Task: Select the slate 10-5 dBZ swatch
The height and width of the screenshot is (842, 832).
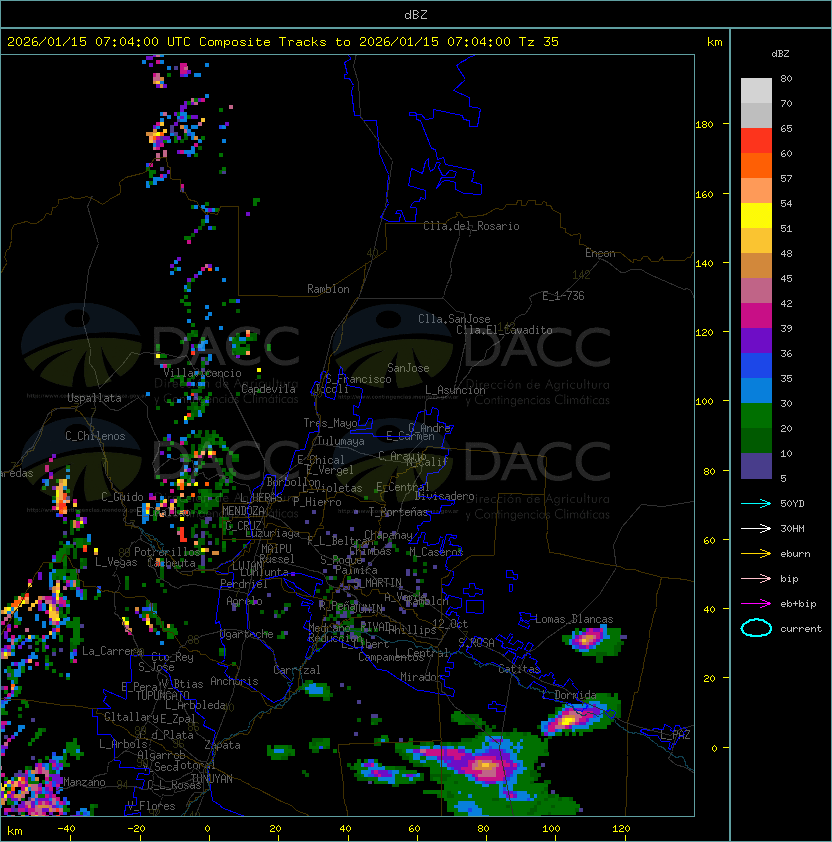Action: [x=756, y=466]
